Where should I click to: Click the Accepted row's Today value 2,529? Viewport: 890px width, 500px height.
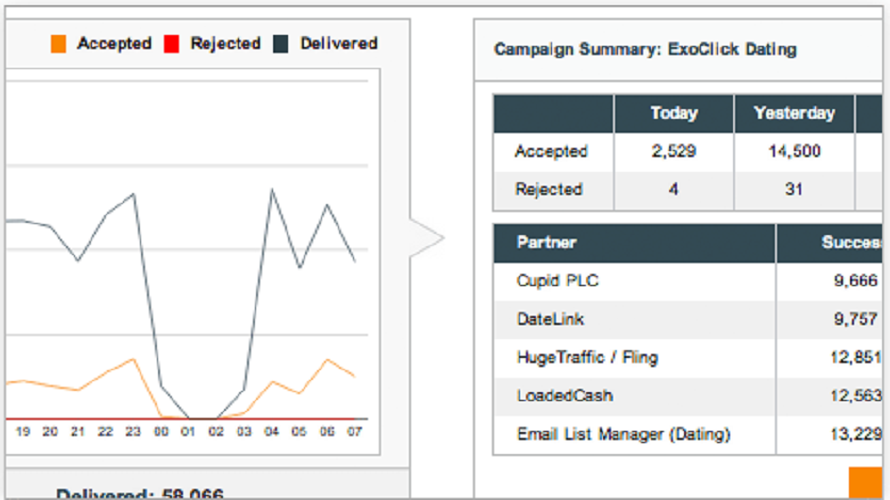(x=674, y=152)
